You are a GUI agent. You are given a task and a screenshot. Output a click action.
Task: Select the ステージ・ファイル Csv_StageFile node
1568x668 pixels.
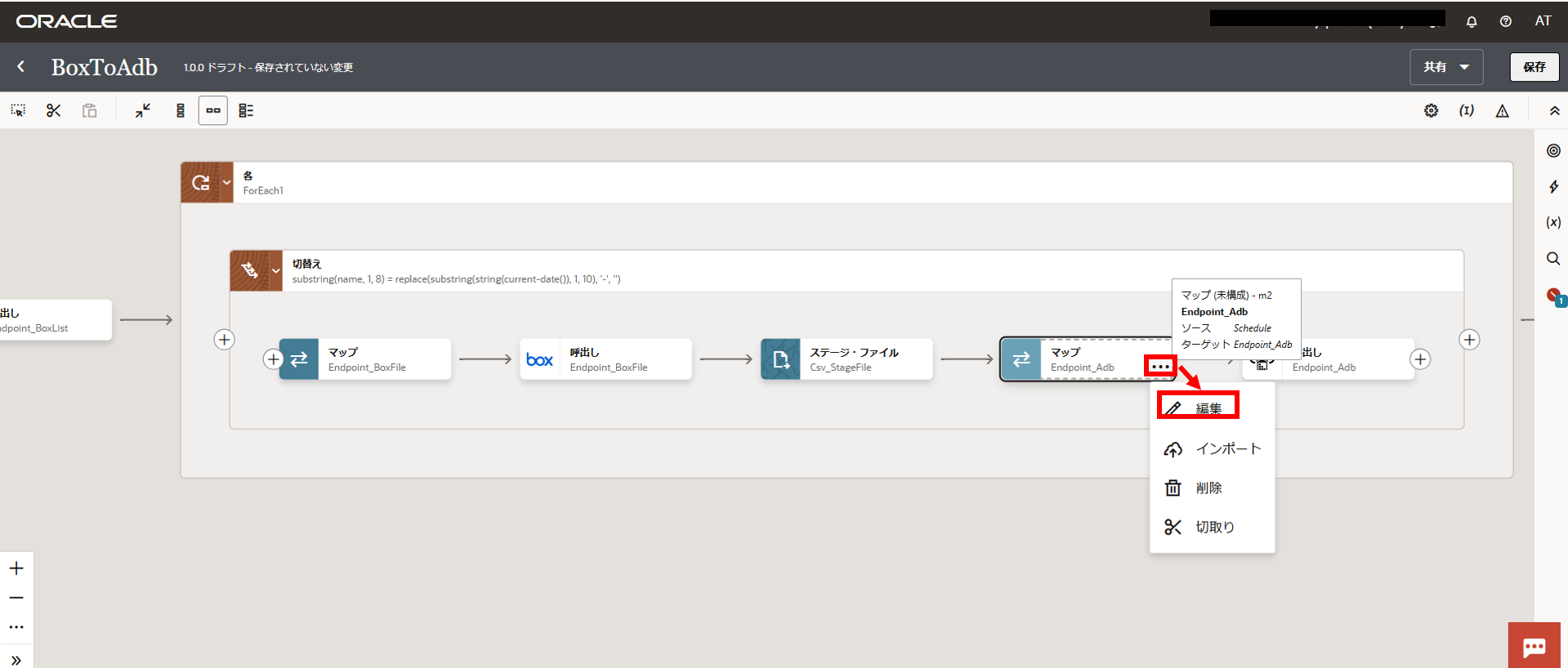(x=847, y=359)
